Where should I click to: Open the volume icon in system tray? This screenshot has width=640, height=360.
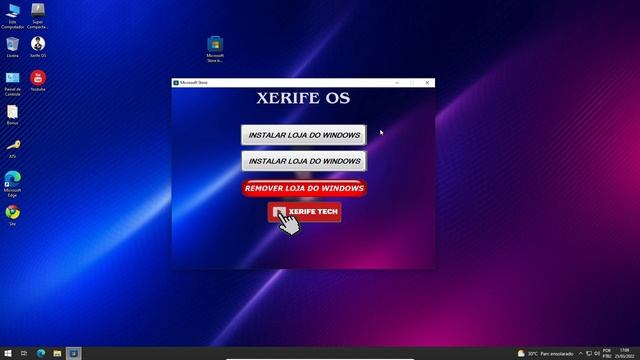tap(597, 353)
